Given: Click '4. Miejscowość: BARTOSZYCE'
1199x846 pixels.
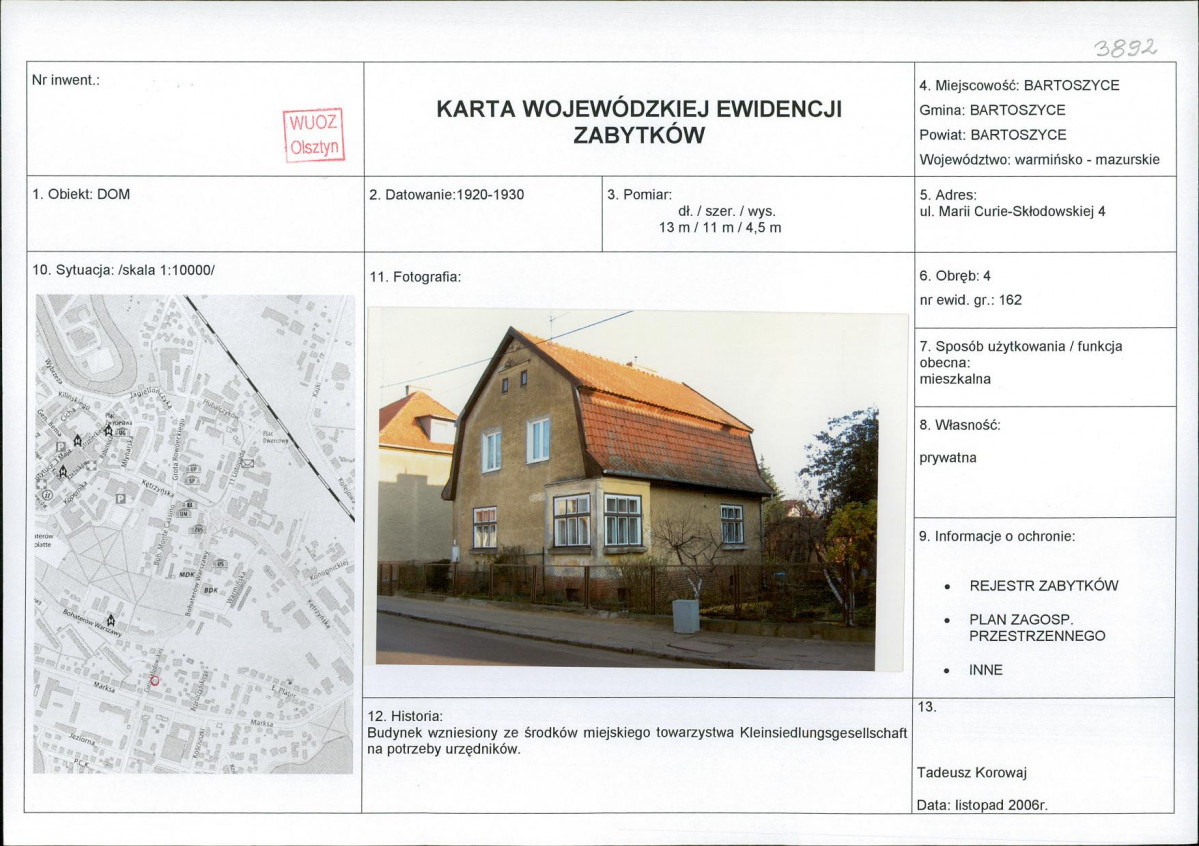Looking at the screenshot, I should [x=1019, y=85].
